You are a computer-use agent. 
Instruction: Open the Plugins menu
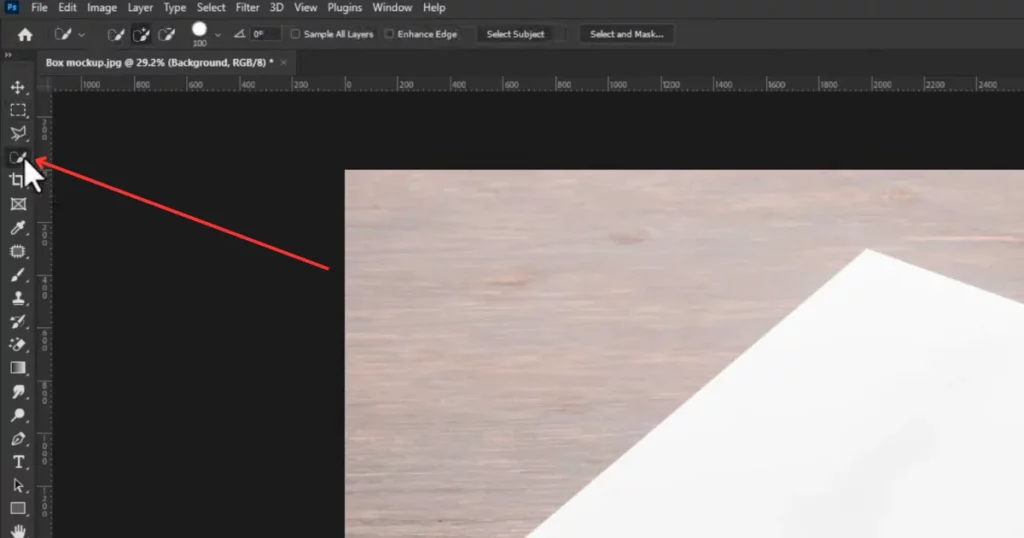pos(344,8)
